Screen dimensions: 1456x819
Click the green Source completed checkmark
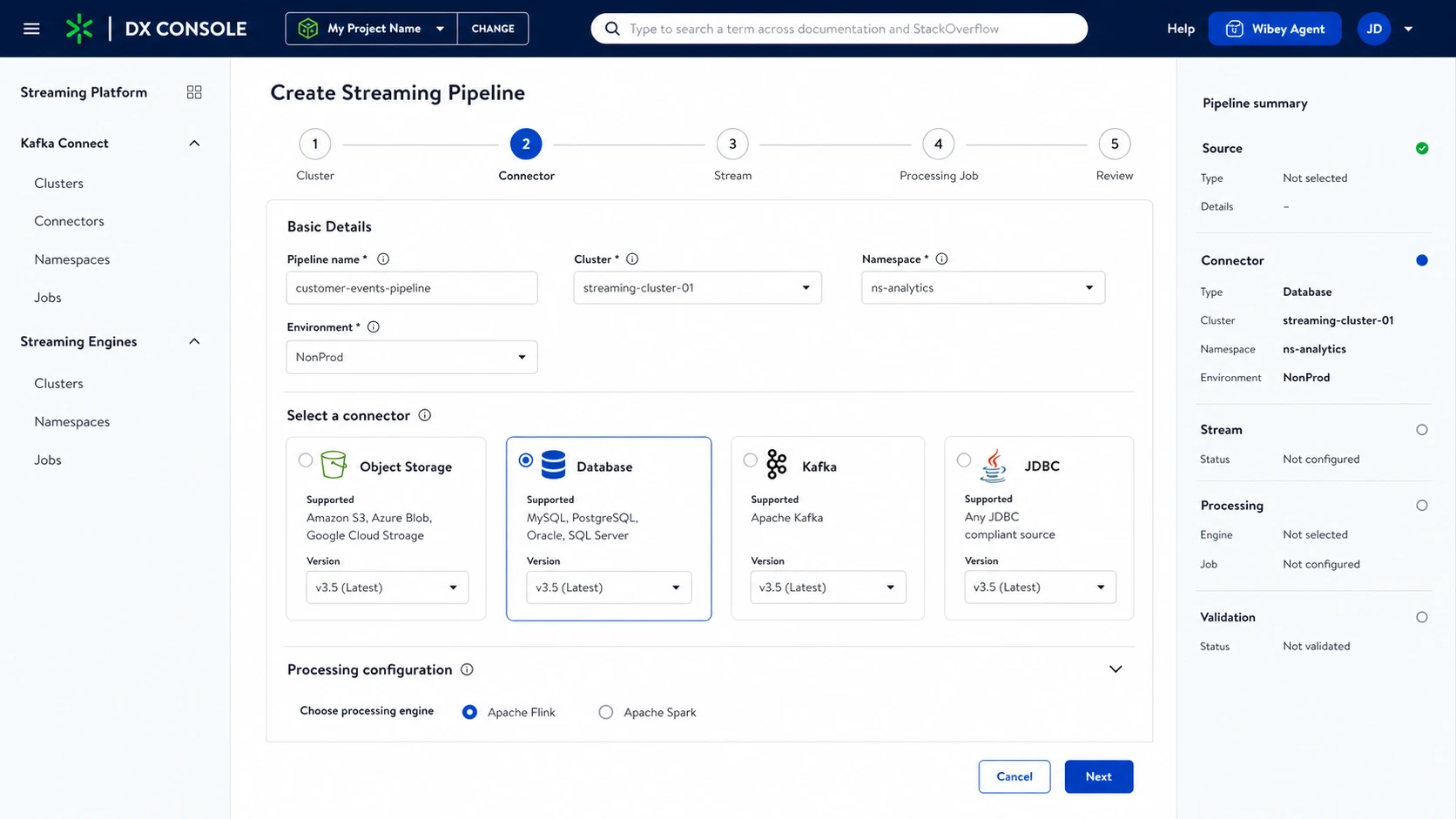click(x=1422, y=148)
